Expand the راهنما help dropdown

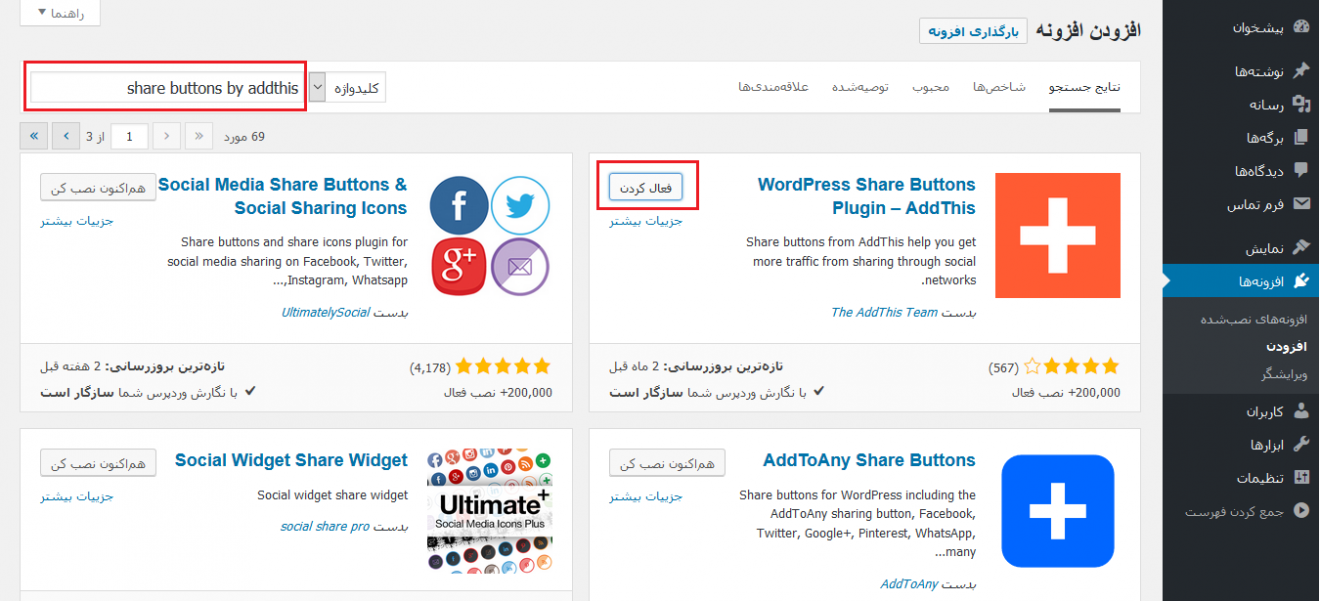[59, 13]
